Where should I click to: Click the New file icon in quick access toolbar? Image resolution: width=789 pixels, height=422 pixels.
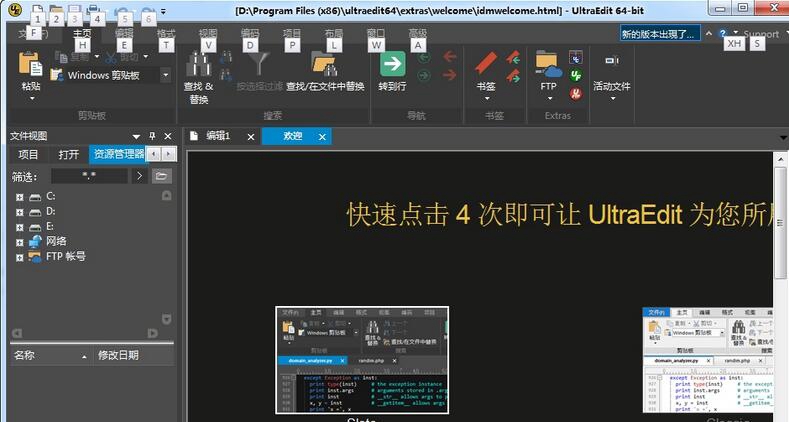pos(38,10)
